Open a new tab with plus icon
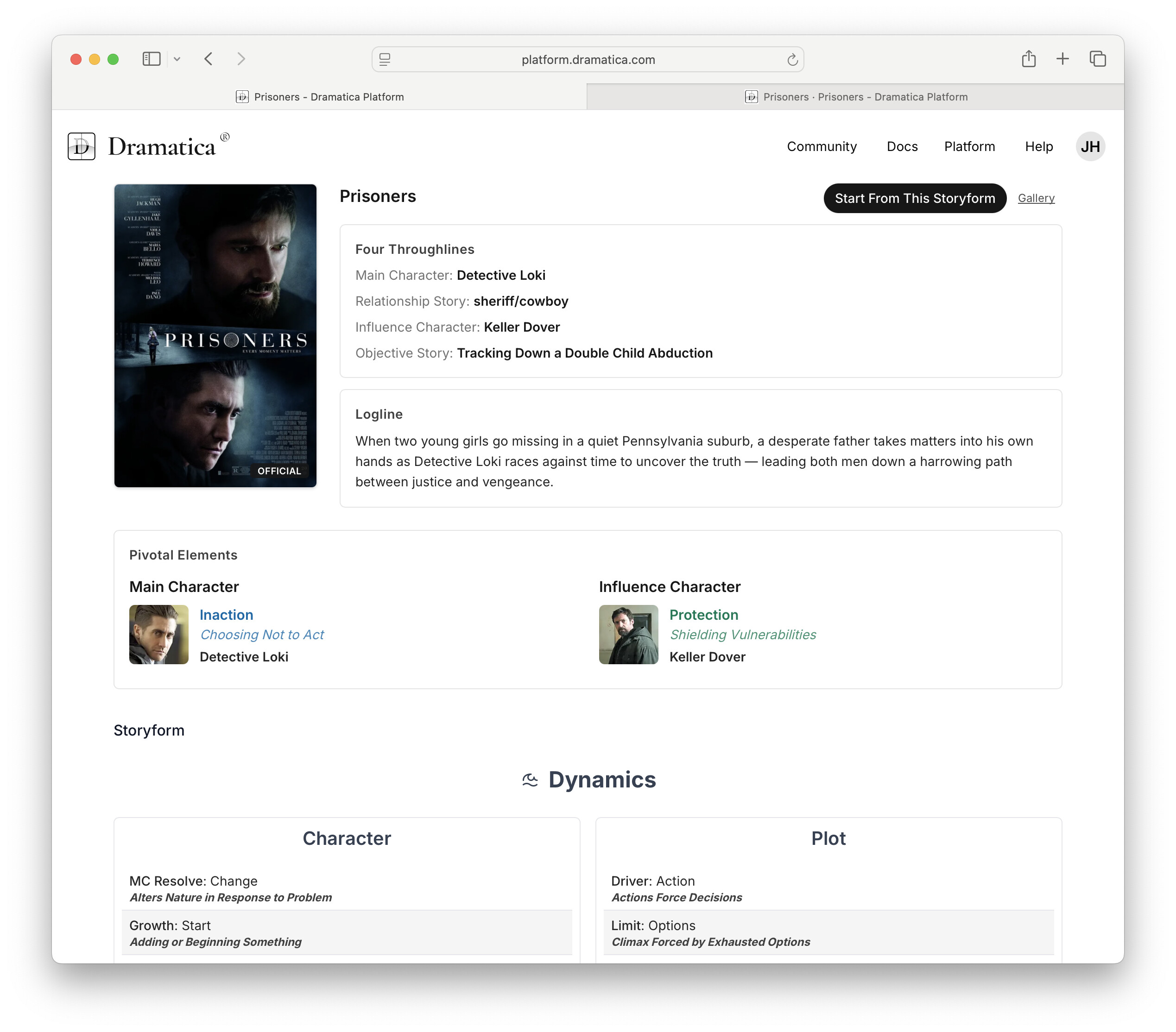This screenshot has height=1032, width=1176. pyautogui.click(x=1062, y=59)
